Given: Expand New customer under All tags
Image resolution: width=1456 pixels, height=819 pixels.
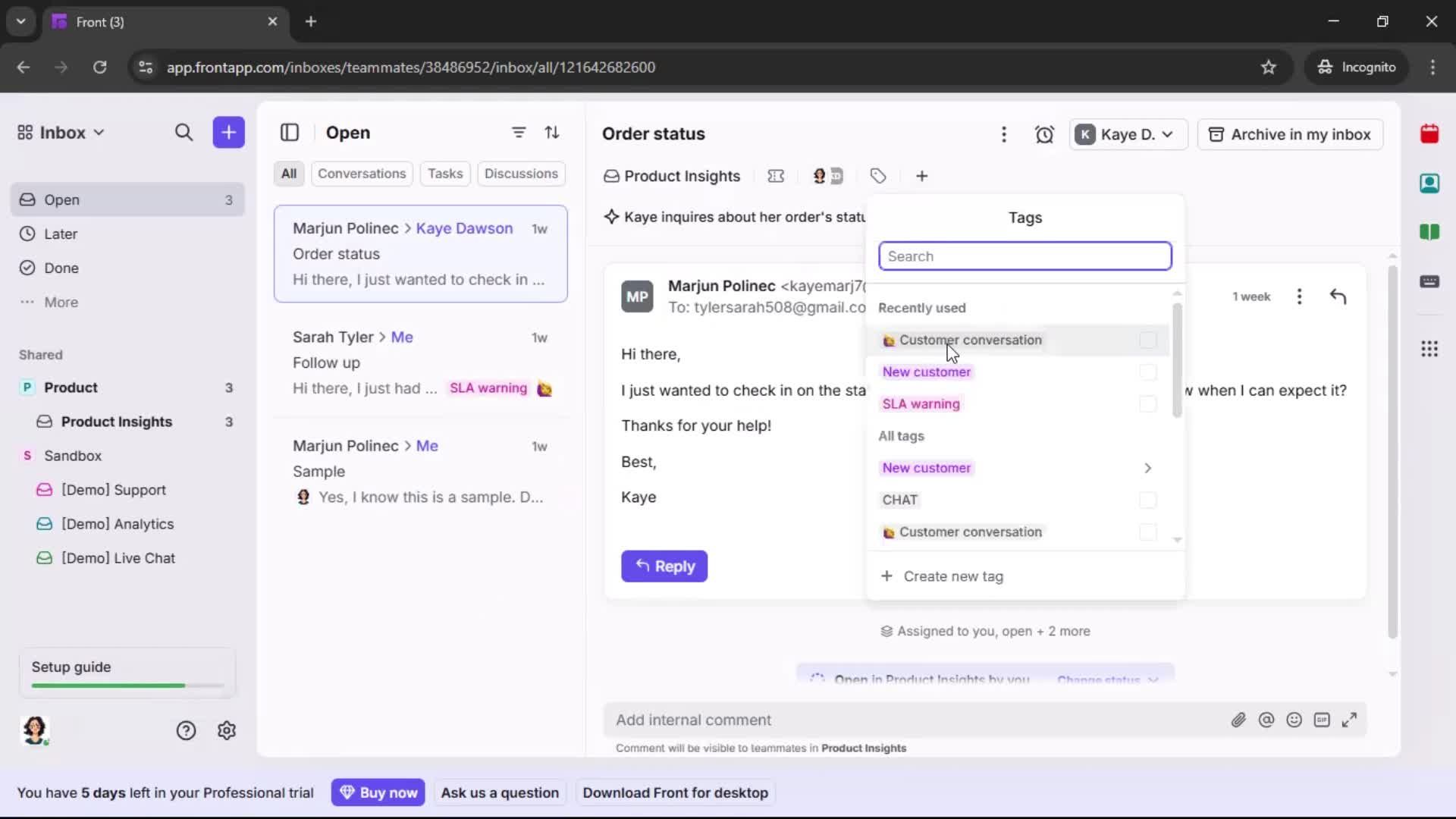Looking at the screenshot, I should (x=1147, y=468).
